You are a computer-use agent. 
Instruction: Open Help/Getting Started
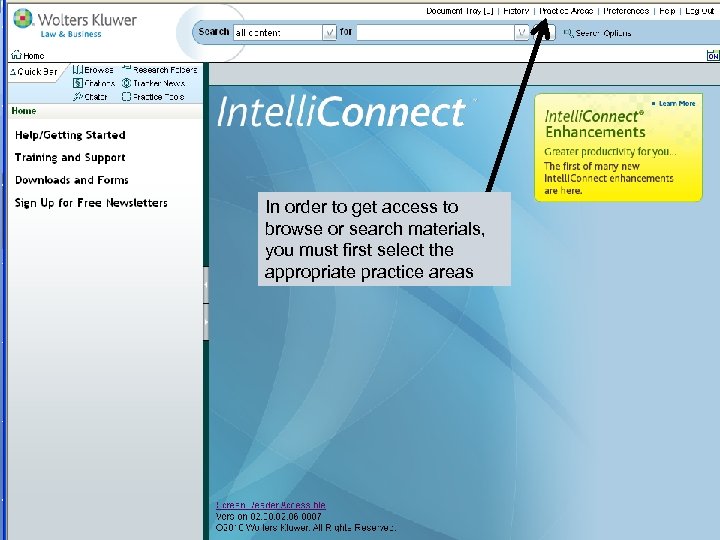coord(70,135)
